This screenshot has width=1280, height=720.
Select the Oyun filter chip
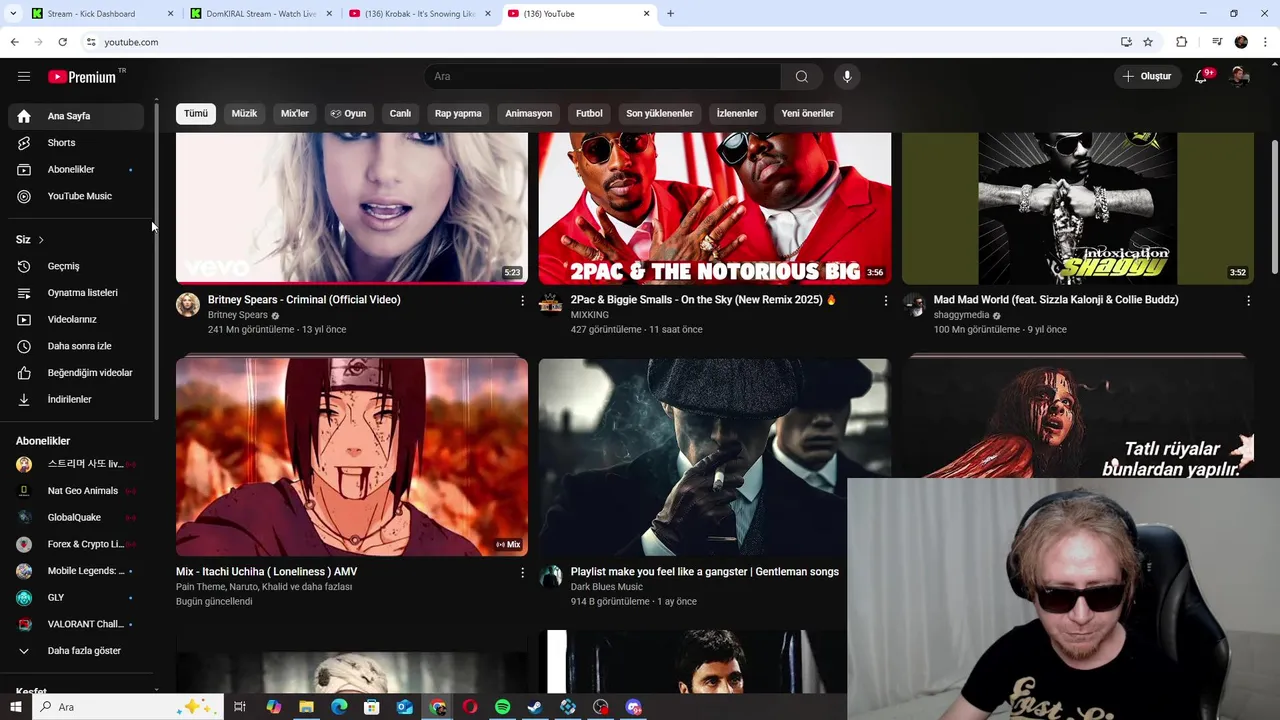click(348, 113)
